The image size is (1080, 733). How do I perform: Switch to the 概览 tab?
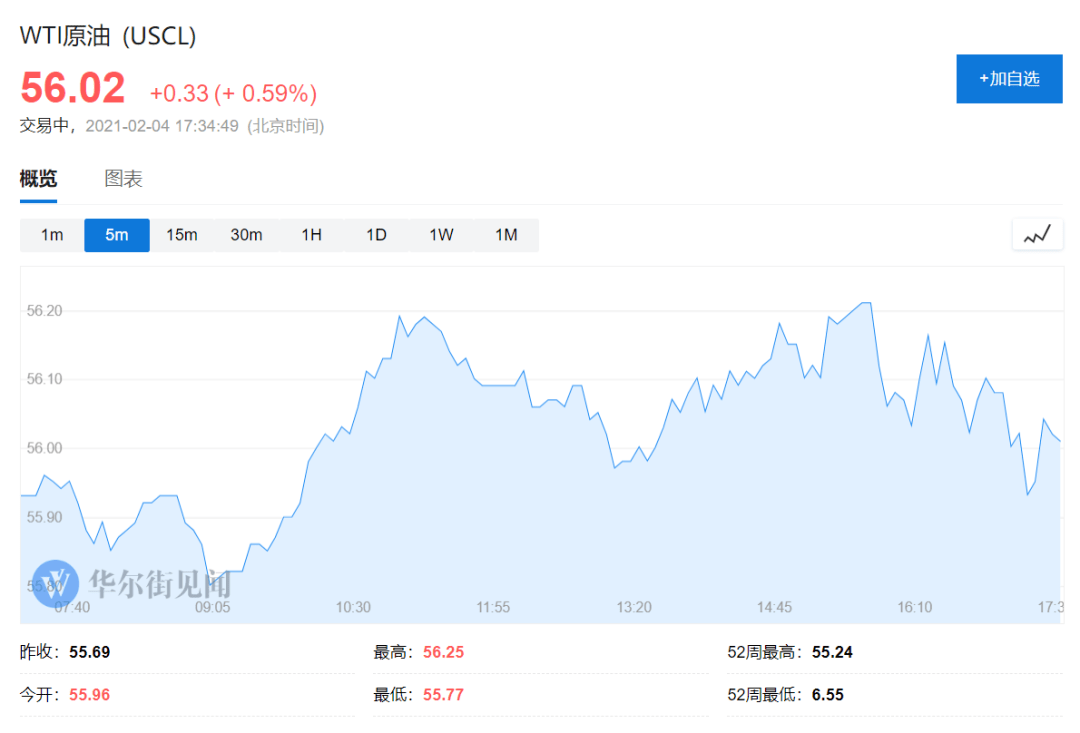pyautogui.click(x=39, y=179)
